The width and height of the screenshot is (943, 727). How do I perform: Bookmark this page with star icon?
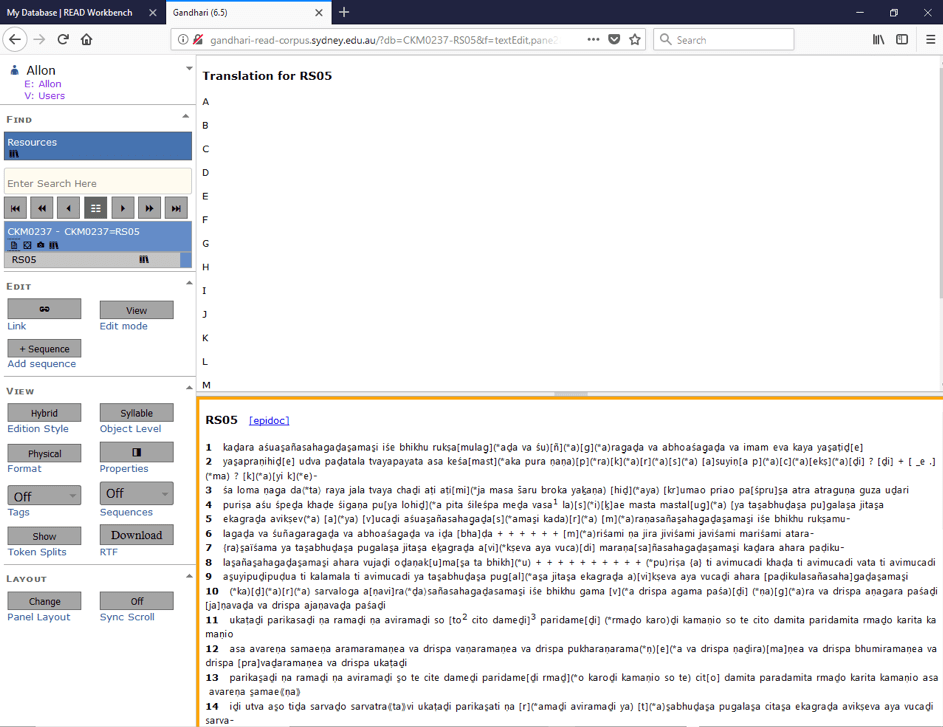click(x=635, y=40)
